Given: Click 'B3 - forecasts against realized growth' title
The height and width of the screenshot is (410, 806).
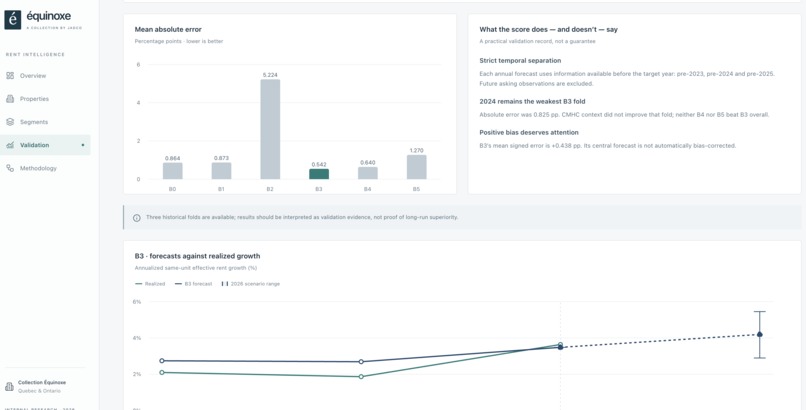Looking at the screenshot, I should (197, 256).
